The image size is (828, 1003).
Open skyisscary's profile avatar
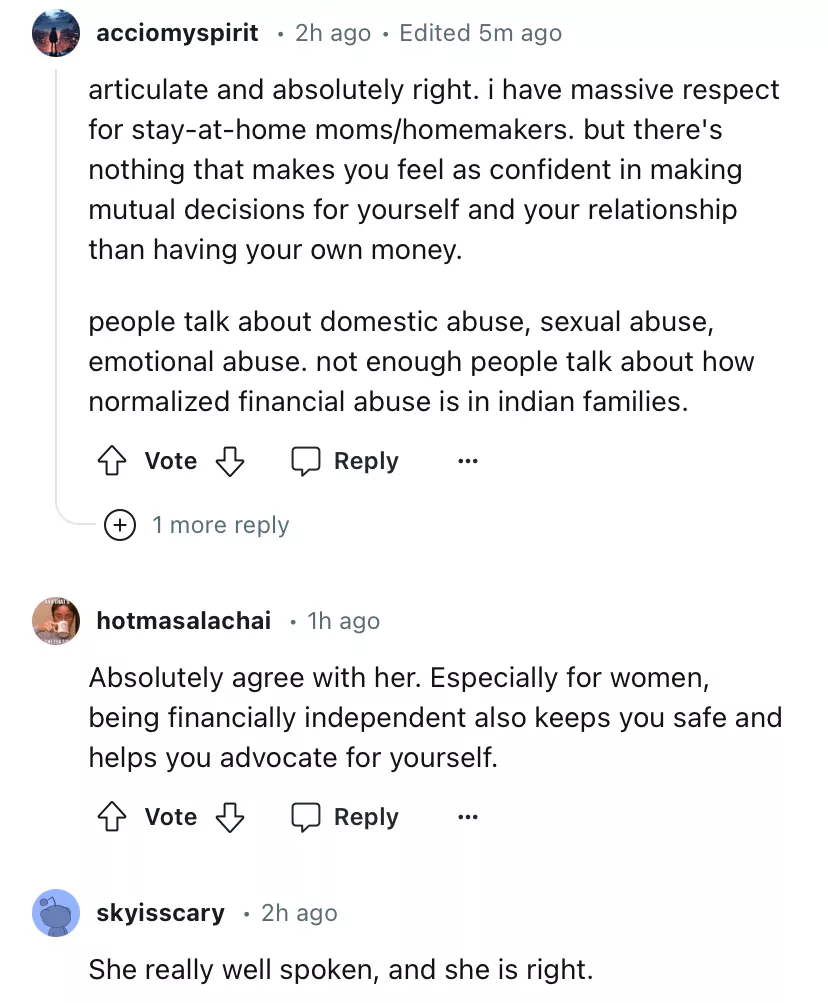[56, 913]
